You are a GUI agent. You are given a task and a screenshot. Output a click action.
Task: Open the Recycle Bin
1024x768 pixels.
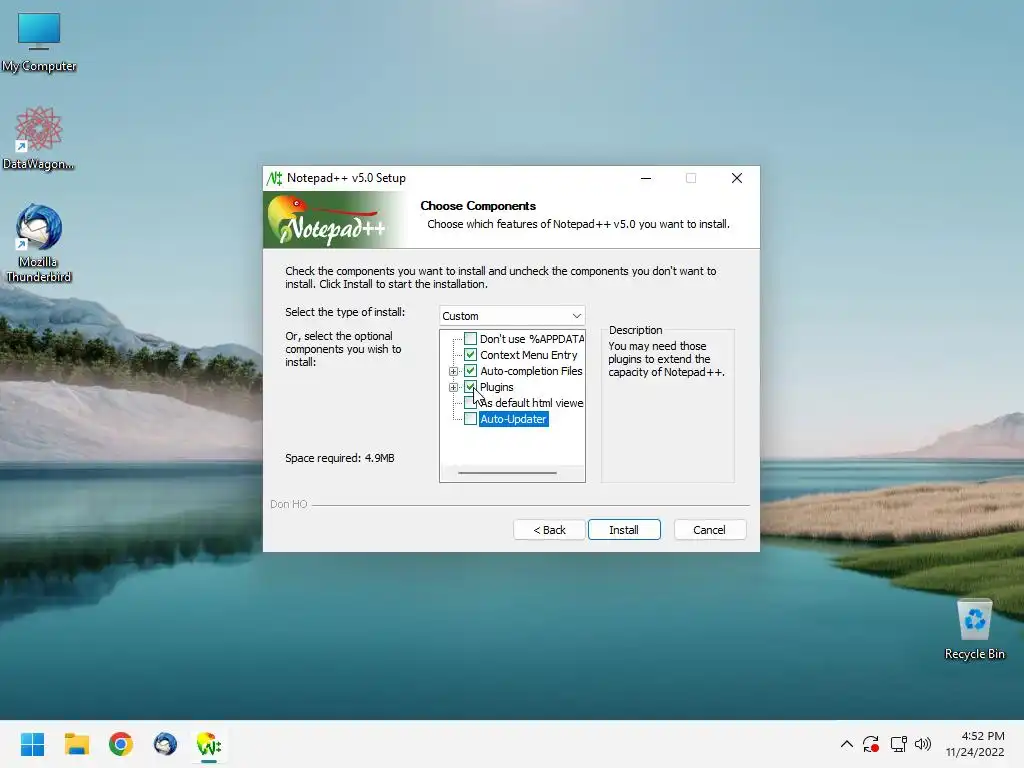pos(974,629)
